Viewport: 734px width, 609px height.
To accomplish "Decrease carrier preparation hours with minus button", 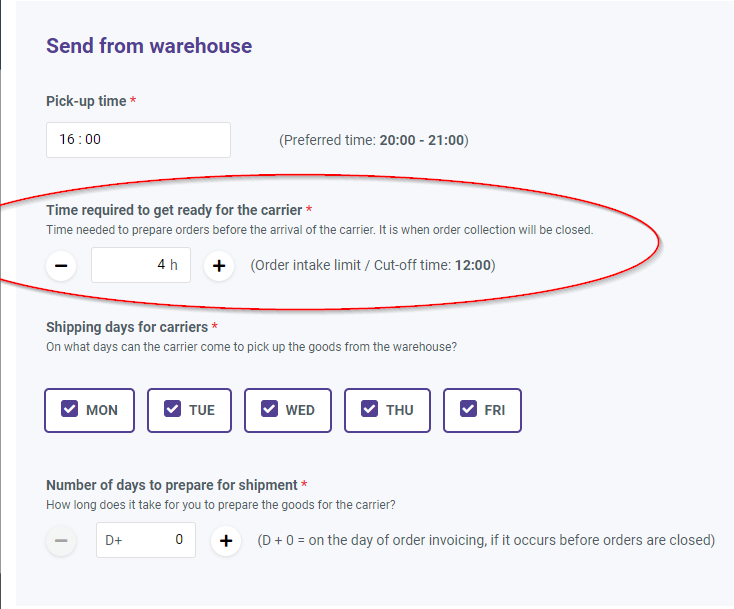I will tap(61, 266).
